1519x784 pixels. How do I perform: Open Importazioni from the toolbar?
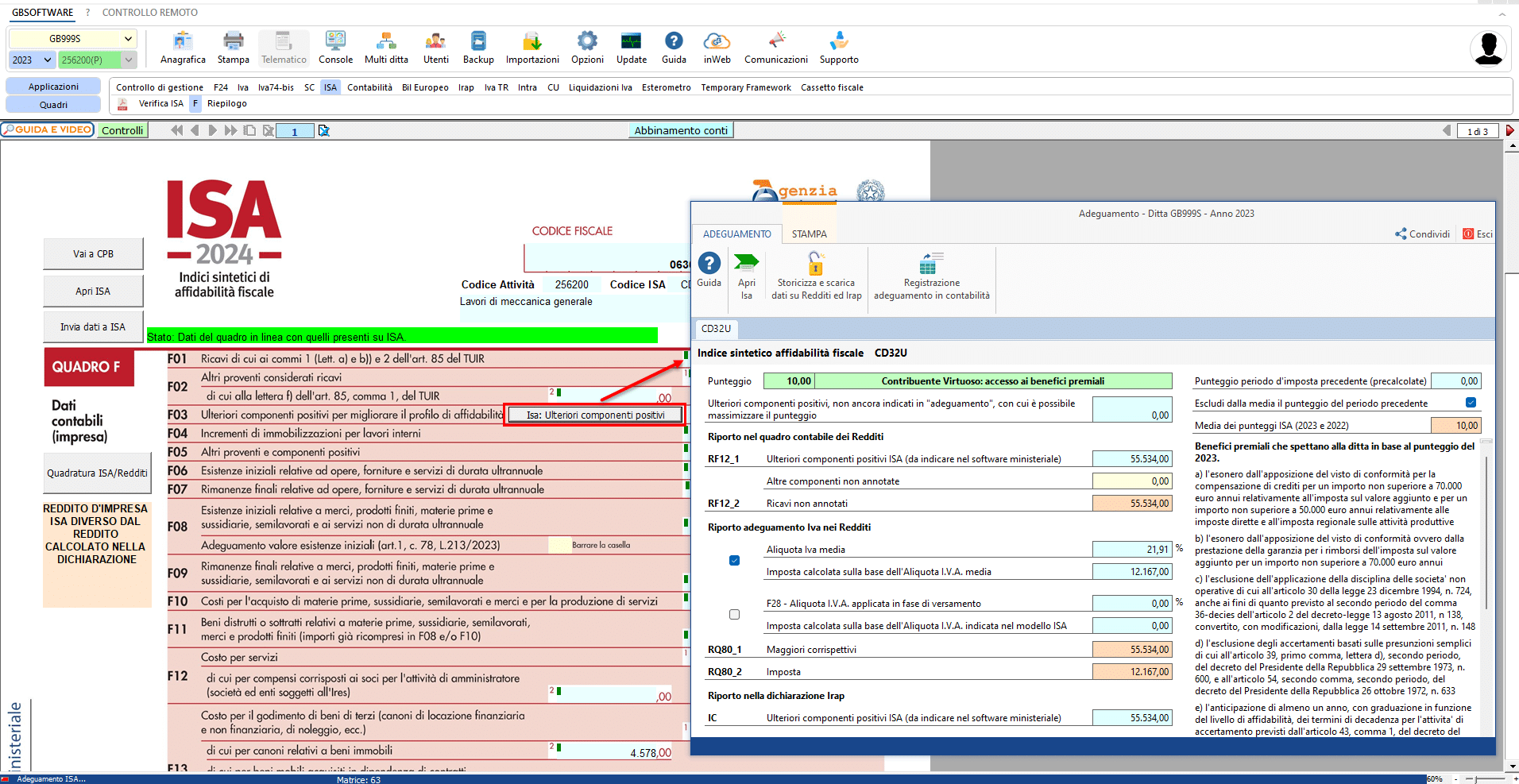pos(532,48)
